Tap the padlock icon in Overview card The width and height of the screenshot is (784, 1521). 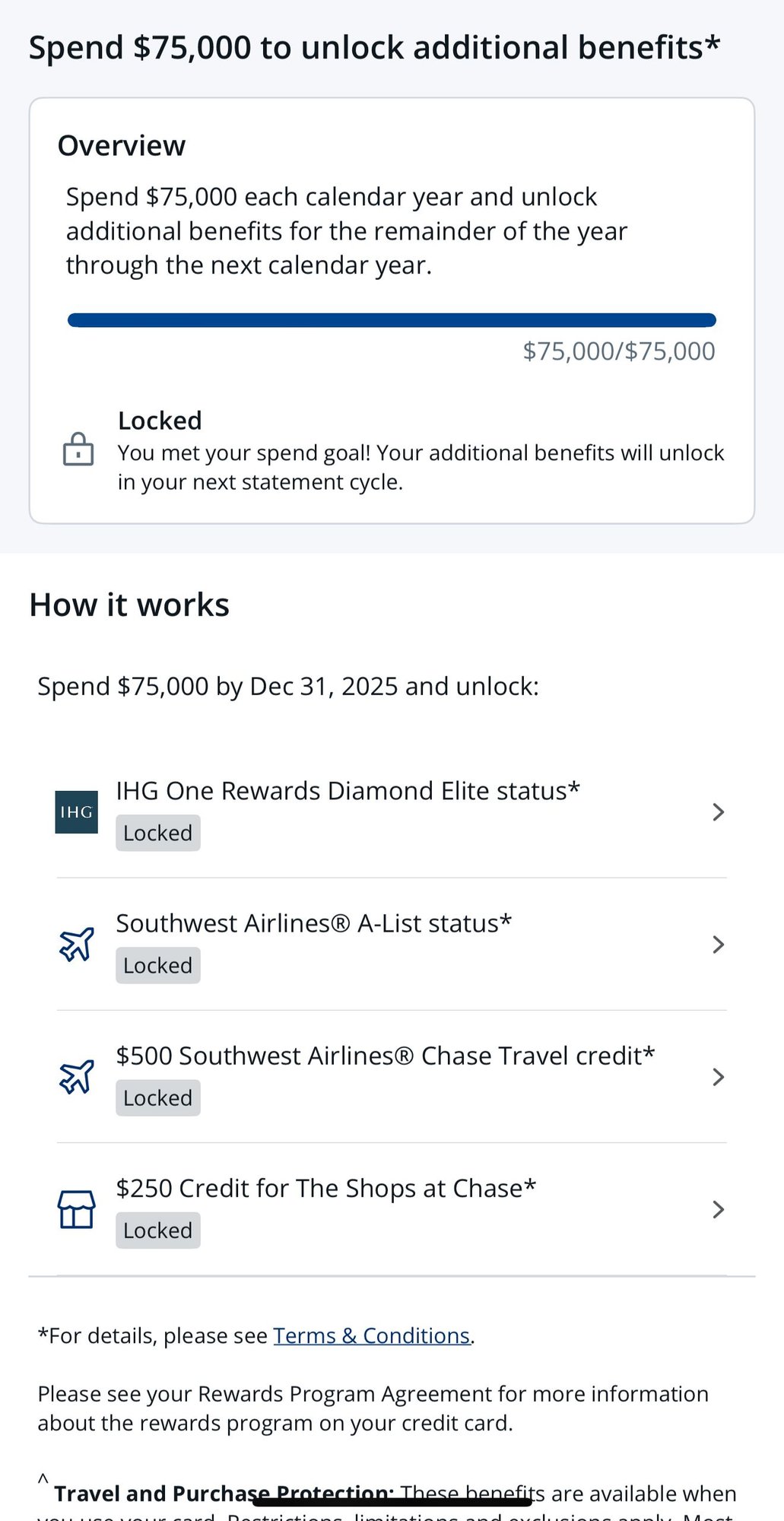78,449
